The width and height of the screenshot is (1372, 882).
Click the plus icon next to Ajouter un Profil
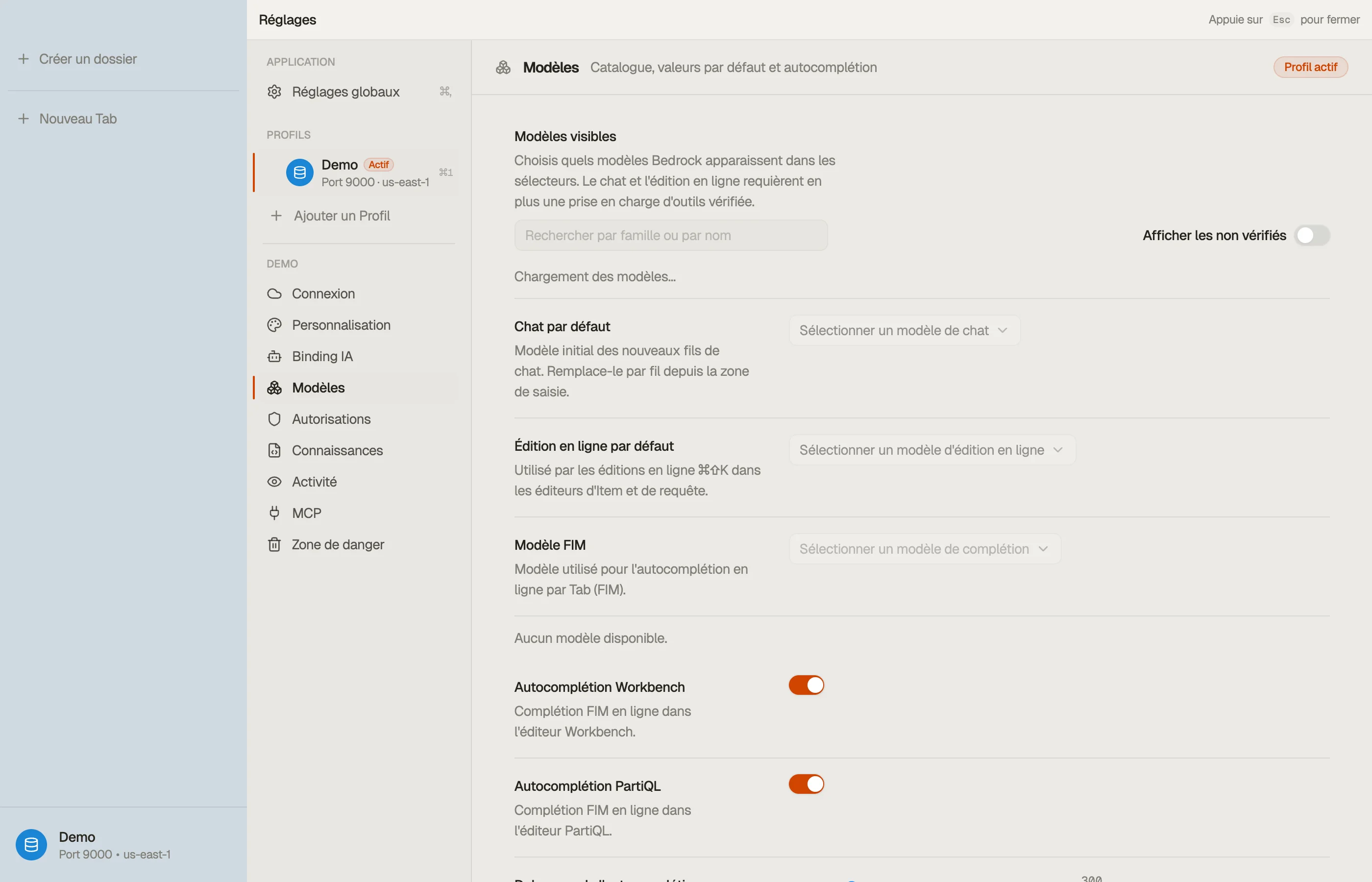276,215
